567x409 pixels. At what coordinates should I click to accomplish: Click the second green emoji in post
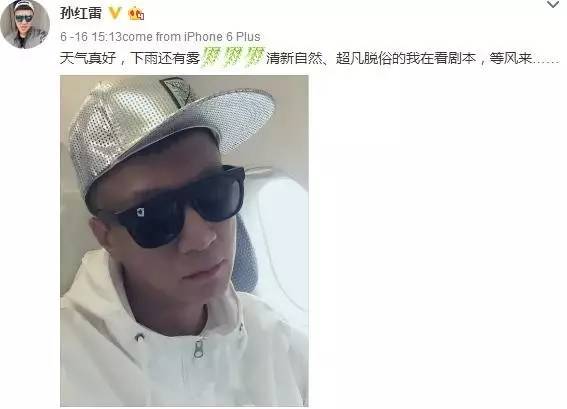point(232,57)
